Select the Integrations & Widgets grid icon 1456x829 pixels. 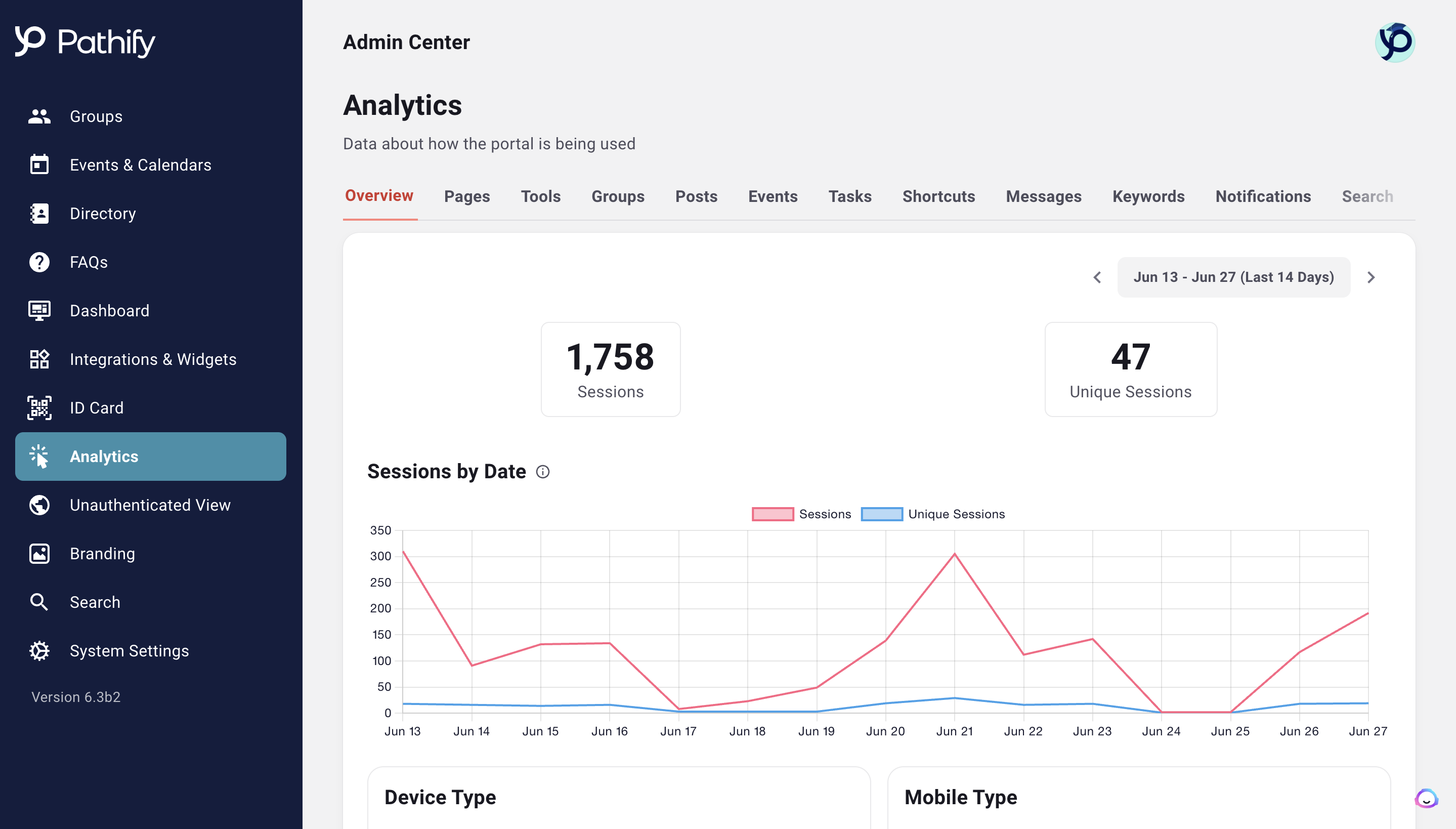coord(38,359)
